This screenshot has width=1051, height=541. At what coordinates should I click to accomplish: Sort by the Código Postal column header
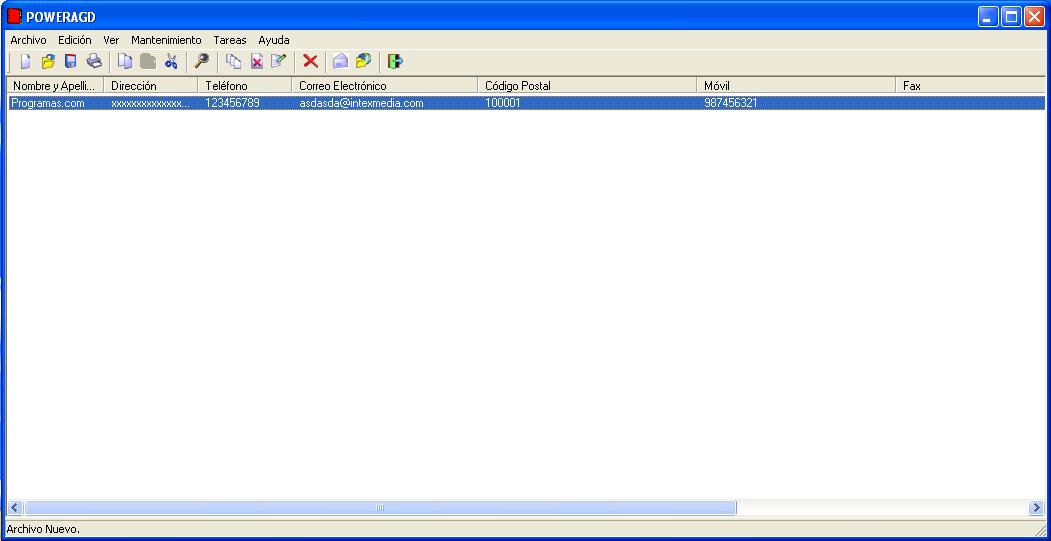[x=587, y=86]
